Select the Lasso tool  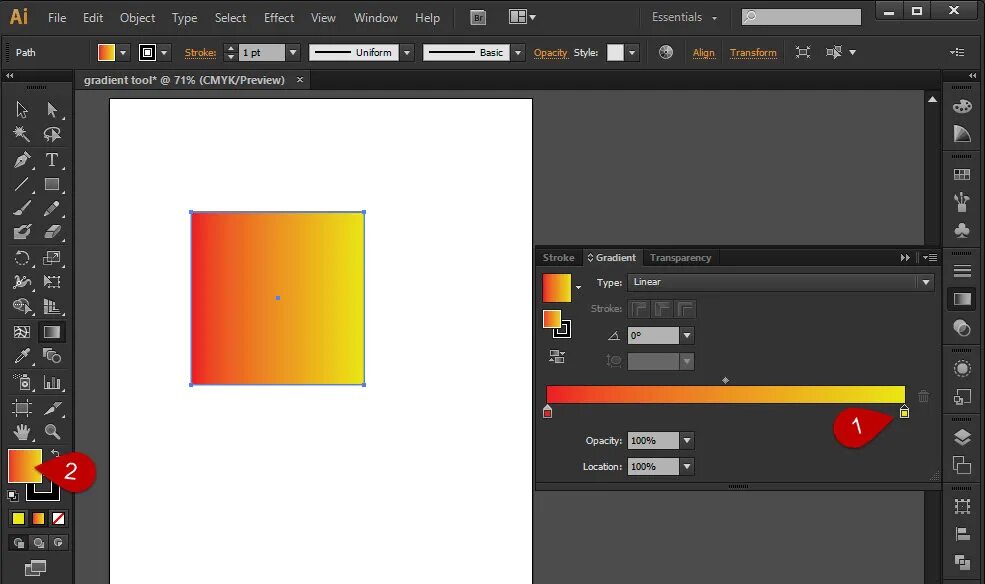(52, 134)
